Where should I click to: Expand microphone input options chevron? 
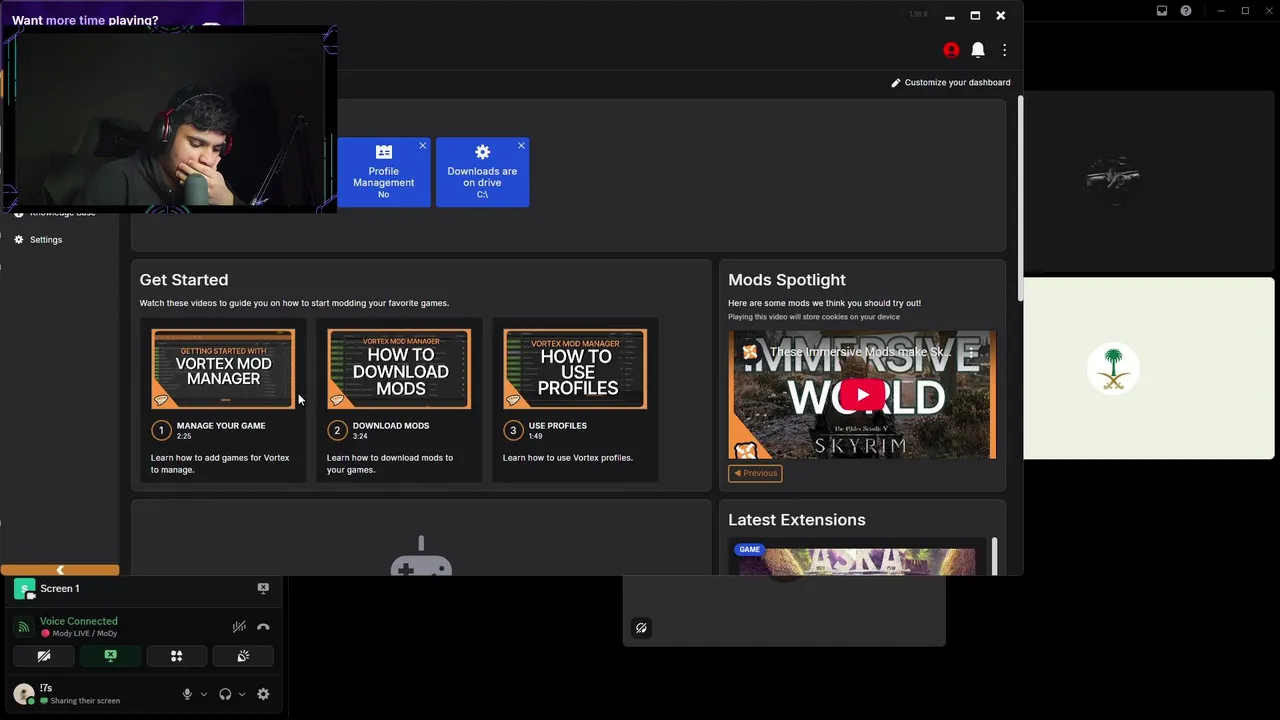point(204,694)
